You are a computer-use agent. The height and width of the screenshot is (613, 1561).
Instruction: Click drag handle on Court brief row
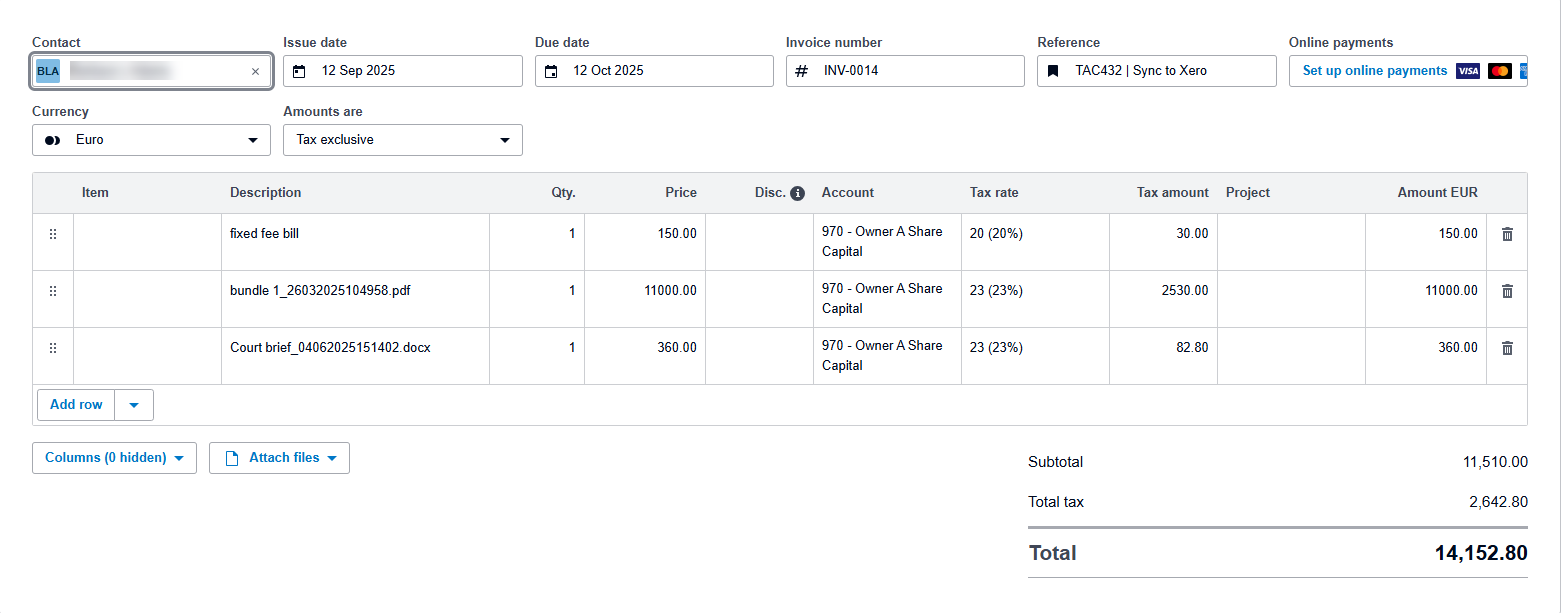tap(53, 348)
